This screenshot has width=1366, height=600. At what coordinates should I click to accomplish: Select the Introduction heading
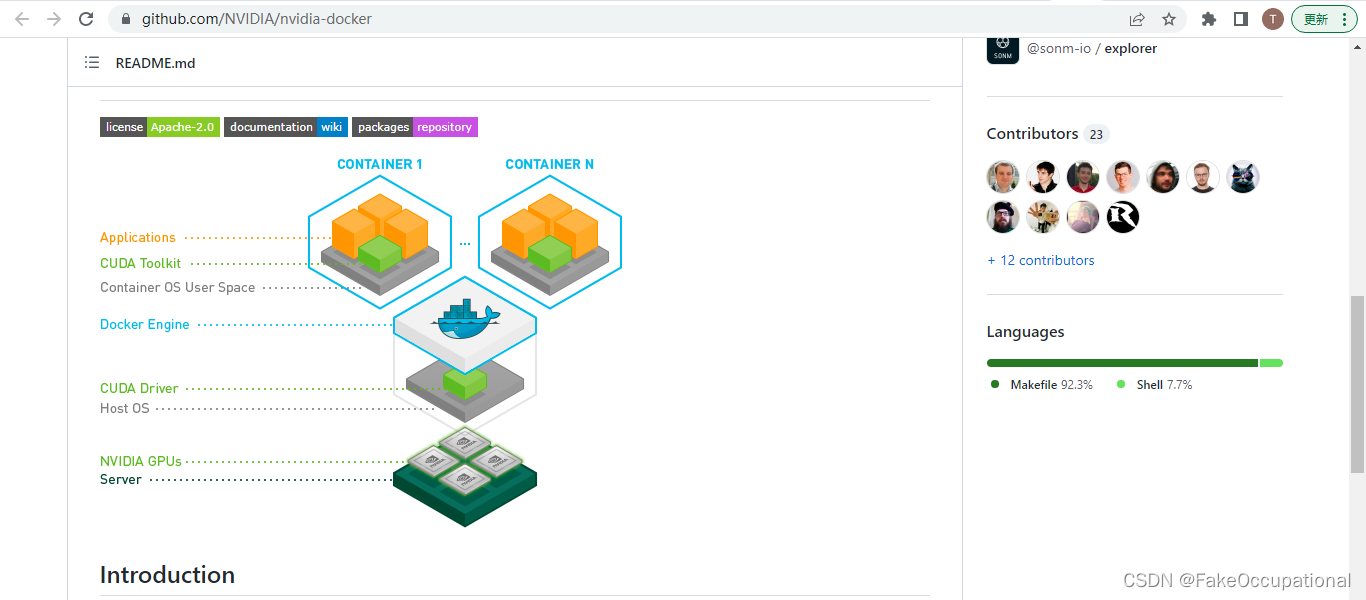(167, 575)
